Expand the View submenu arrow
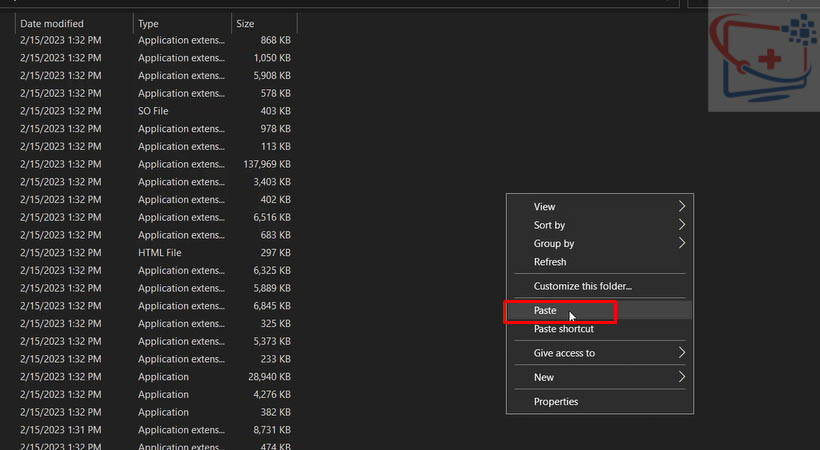 682,207
